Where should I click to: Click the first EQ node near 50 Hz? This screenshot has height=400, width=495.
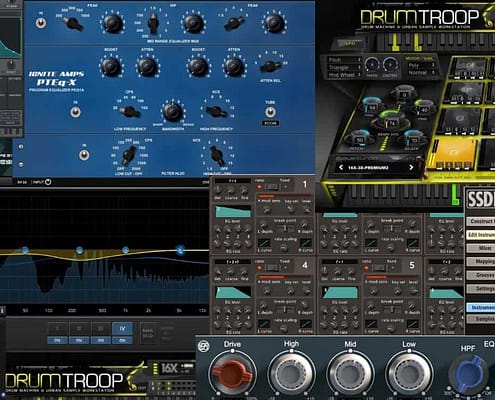tap(25, 250)
